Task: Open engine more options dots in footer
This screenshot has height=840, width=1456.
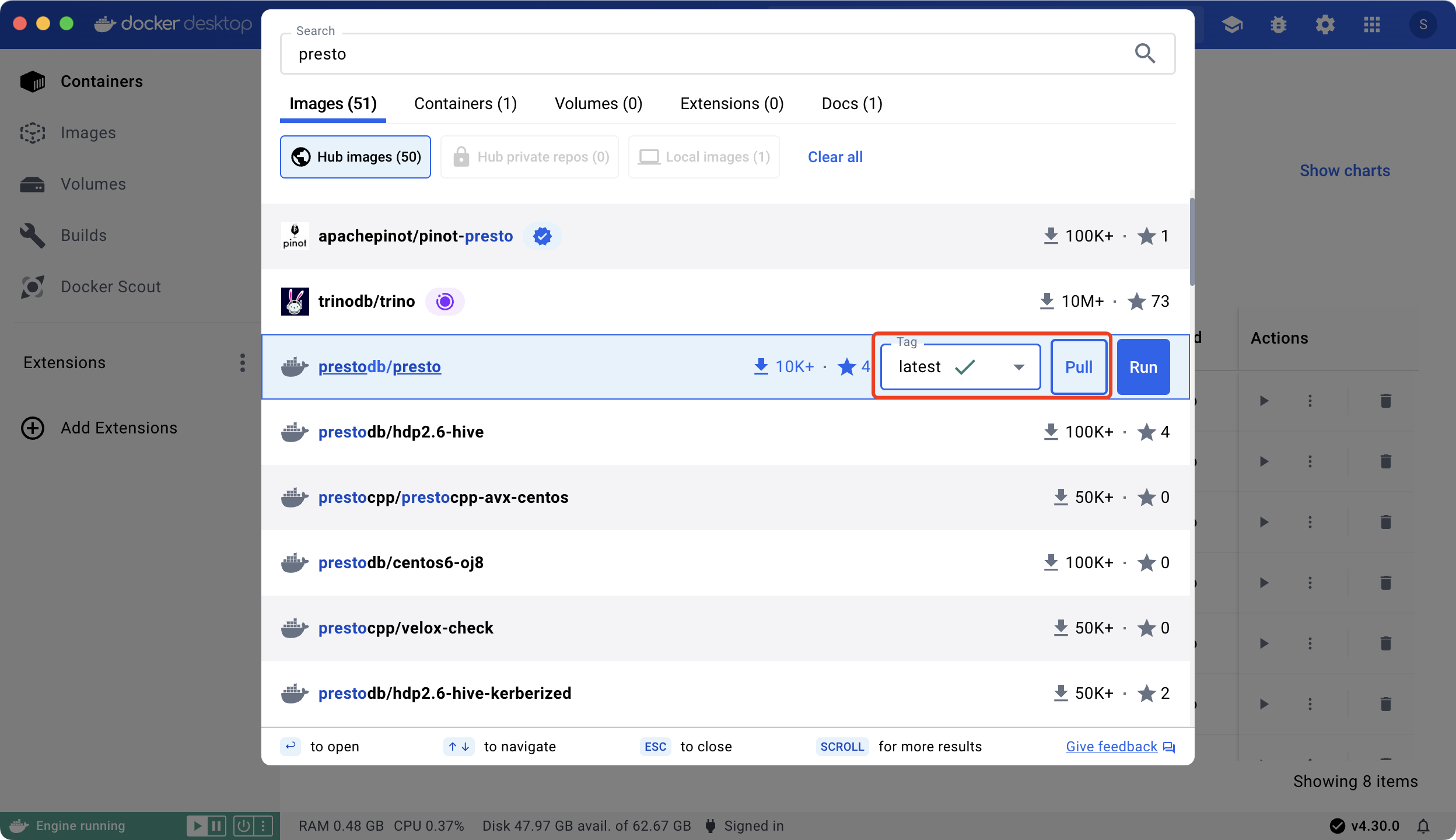Action: 263,826
